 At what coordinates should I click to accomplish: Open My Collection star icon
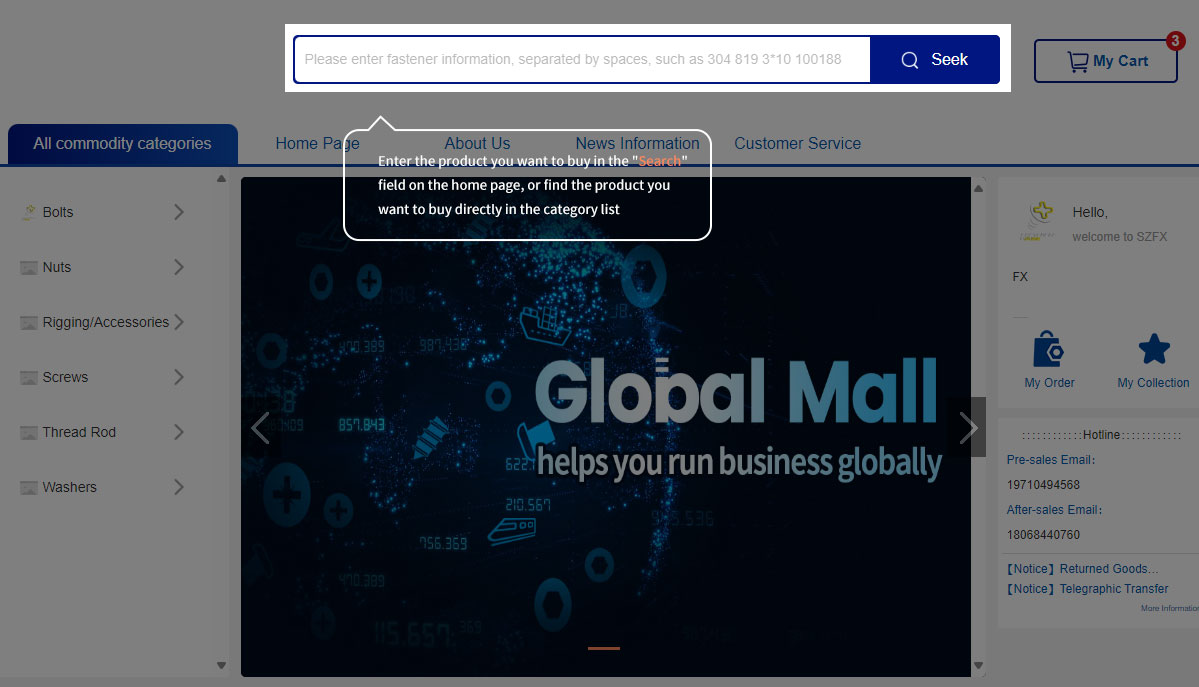tap(1154, 350)
